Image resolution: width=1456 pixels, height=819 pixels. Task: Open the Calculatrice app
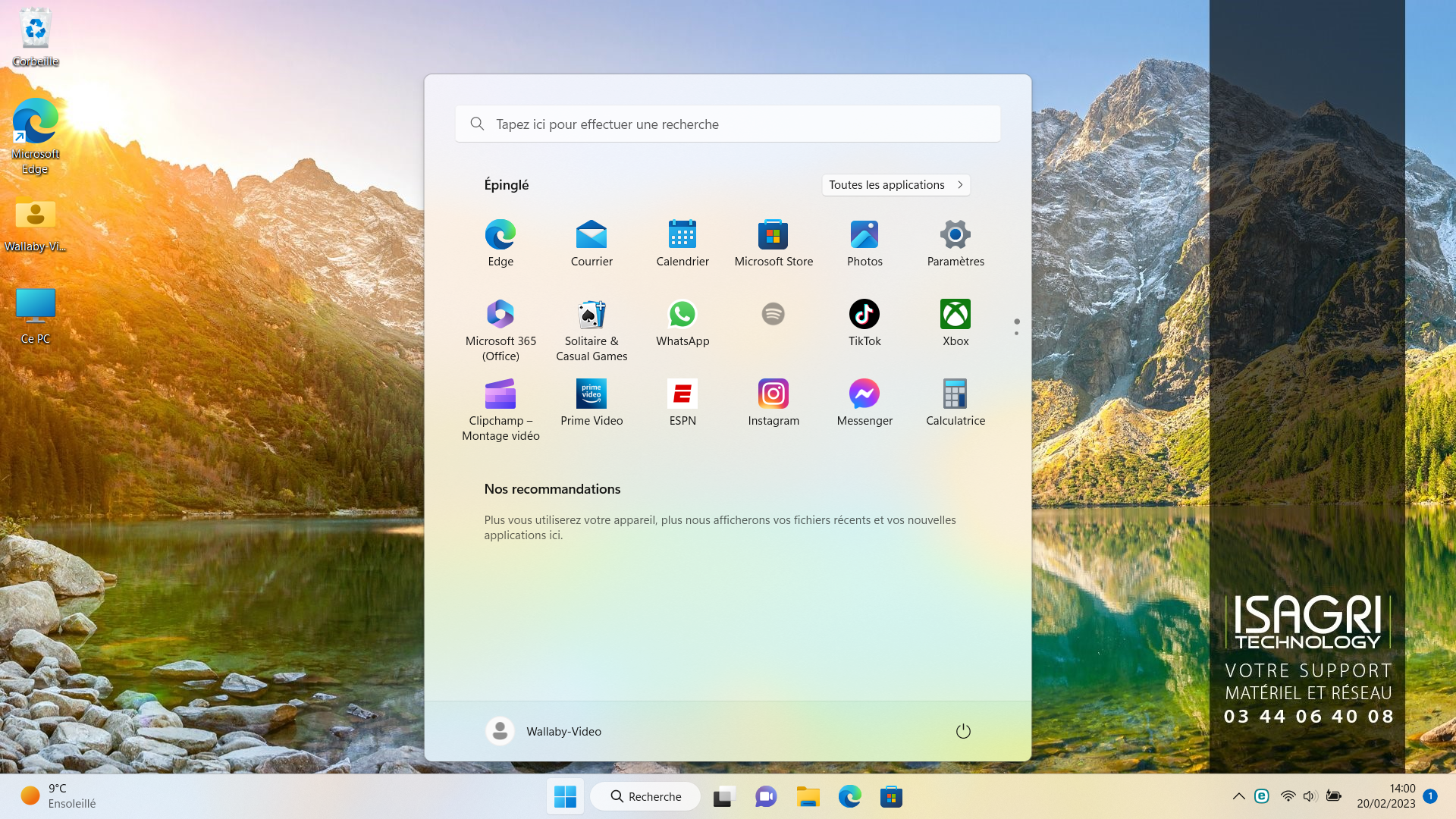[x=955, y=403]
